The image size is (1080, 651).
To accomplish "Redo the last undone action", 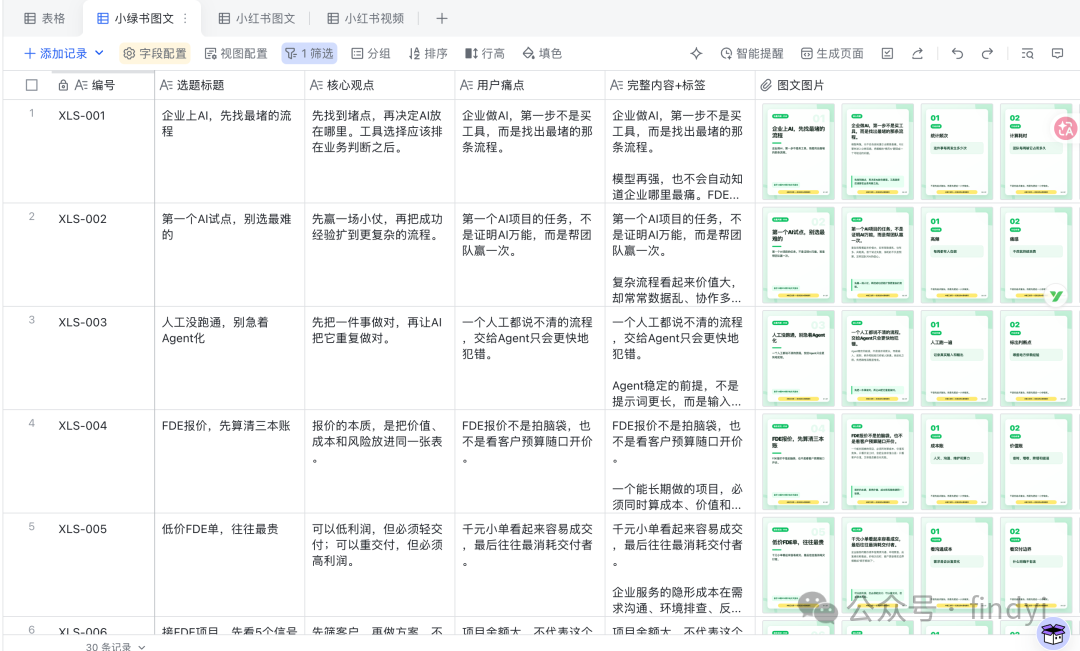I will point(987,54).
